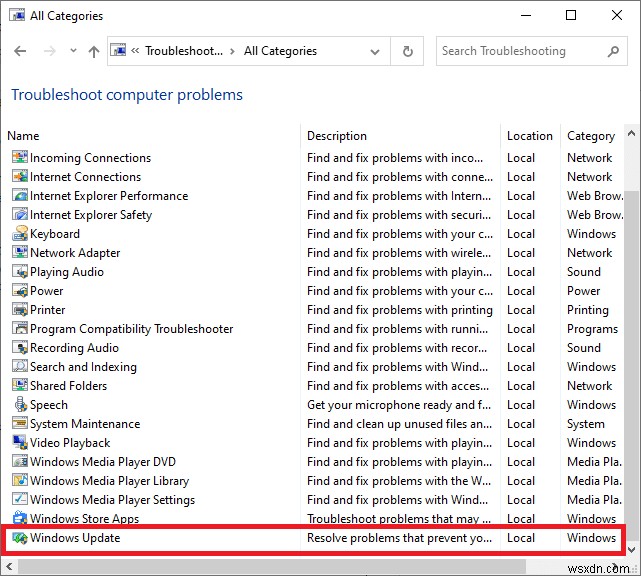Go up one level with up arrow
The width and height of the screenshot is (641, 579).
pyautogui.click(x=94, y=51)
